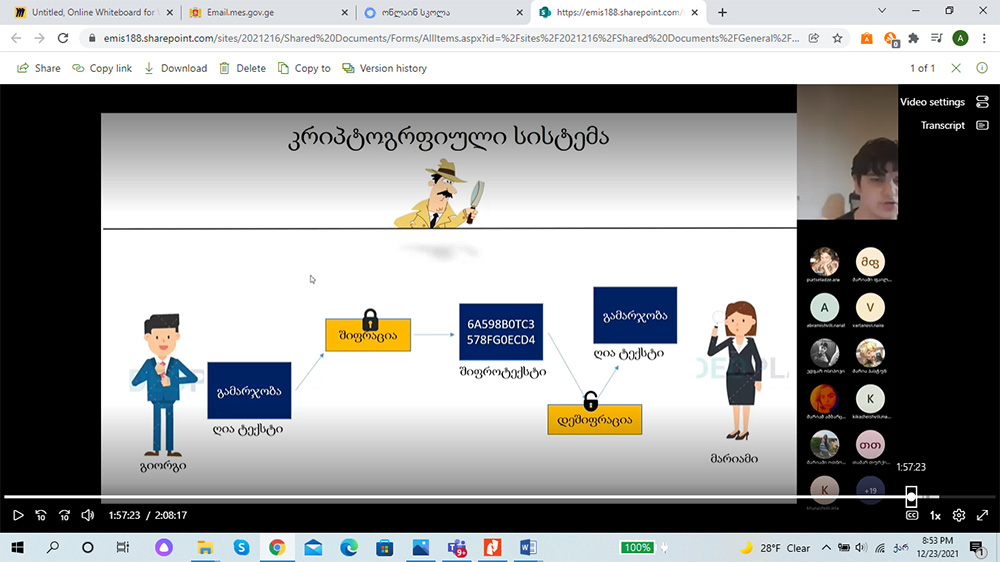The width and height of the screenshot is (1000, 562).
Task: Delete the current file
Action: tap(242, 68)
